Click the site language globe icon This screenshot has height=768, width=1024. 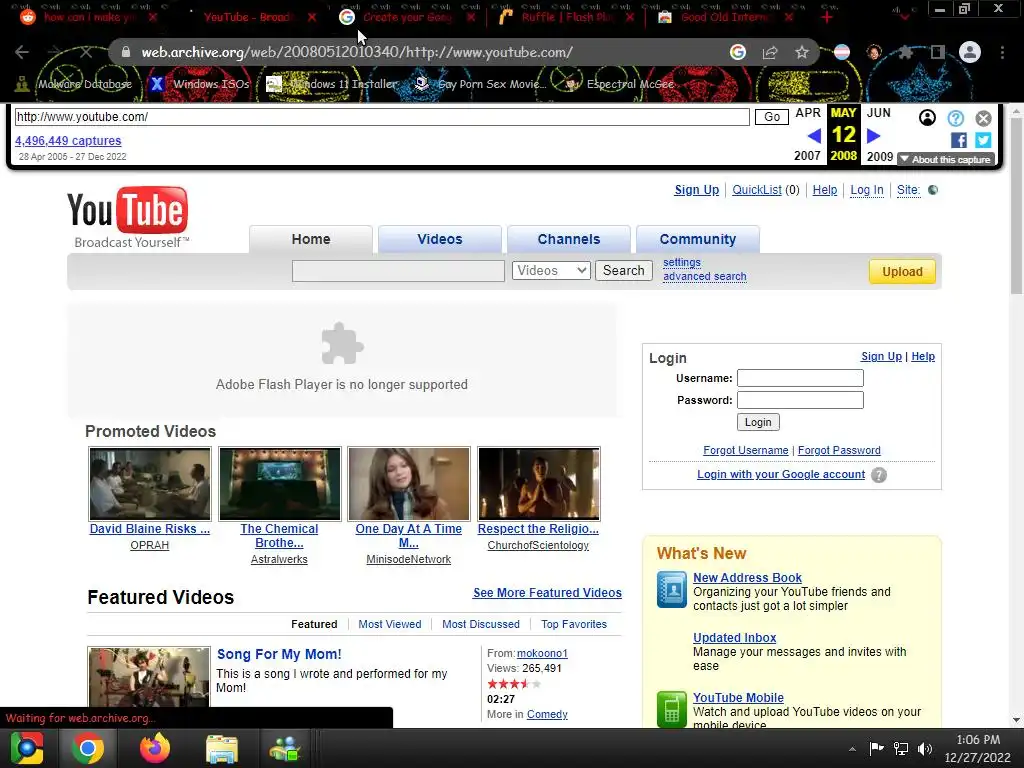click(933, 190)
